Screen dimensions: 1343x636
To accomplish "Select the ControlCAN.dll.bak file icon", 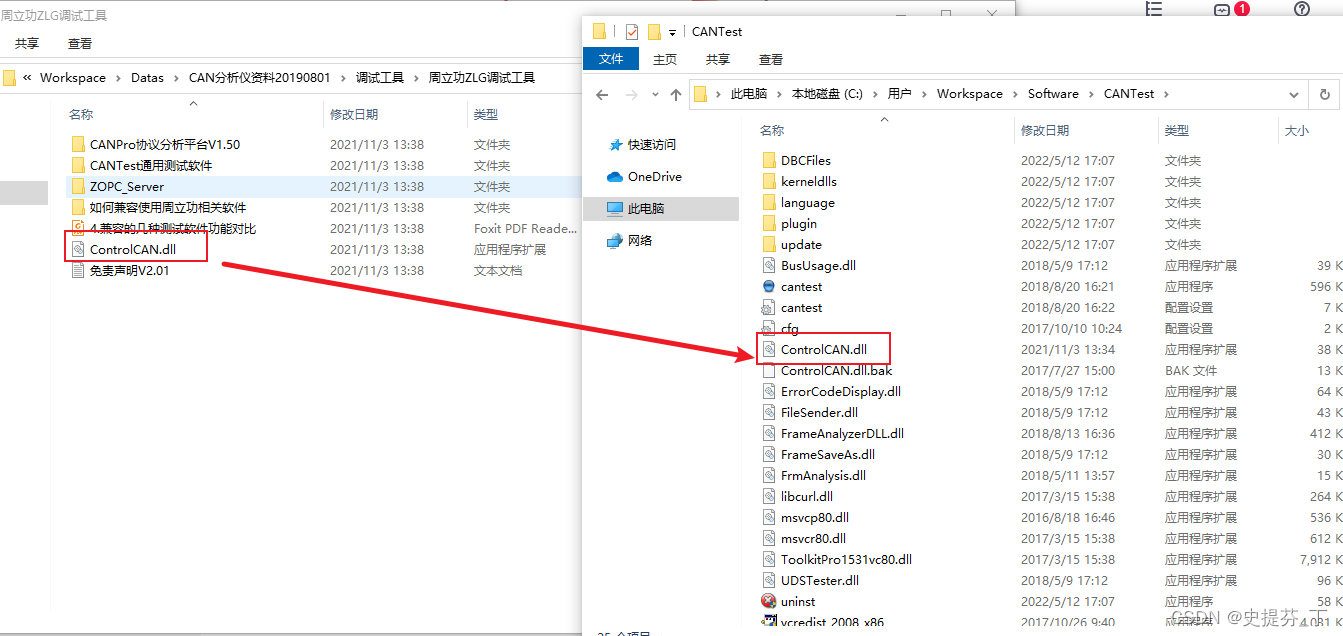I will (x=768, y=370).
